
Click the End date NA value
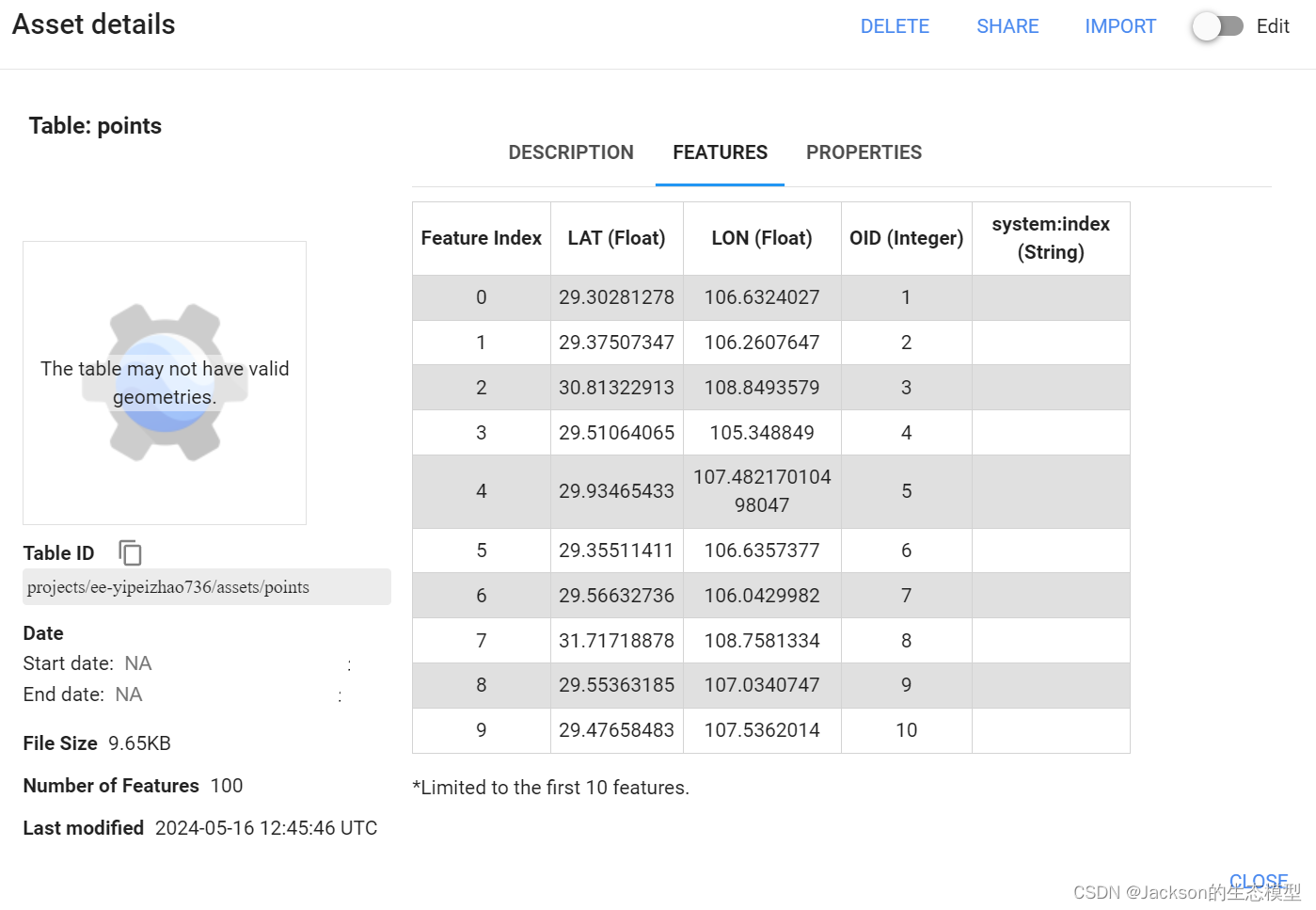coord(129,694)
